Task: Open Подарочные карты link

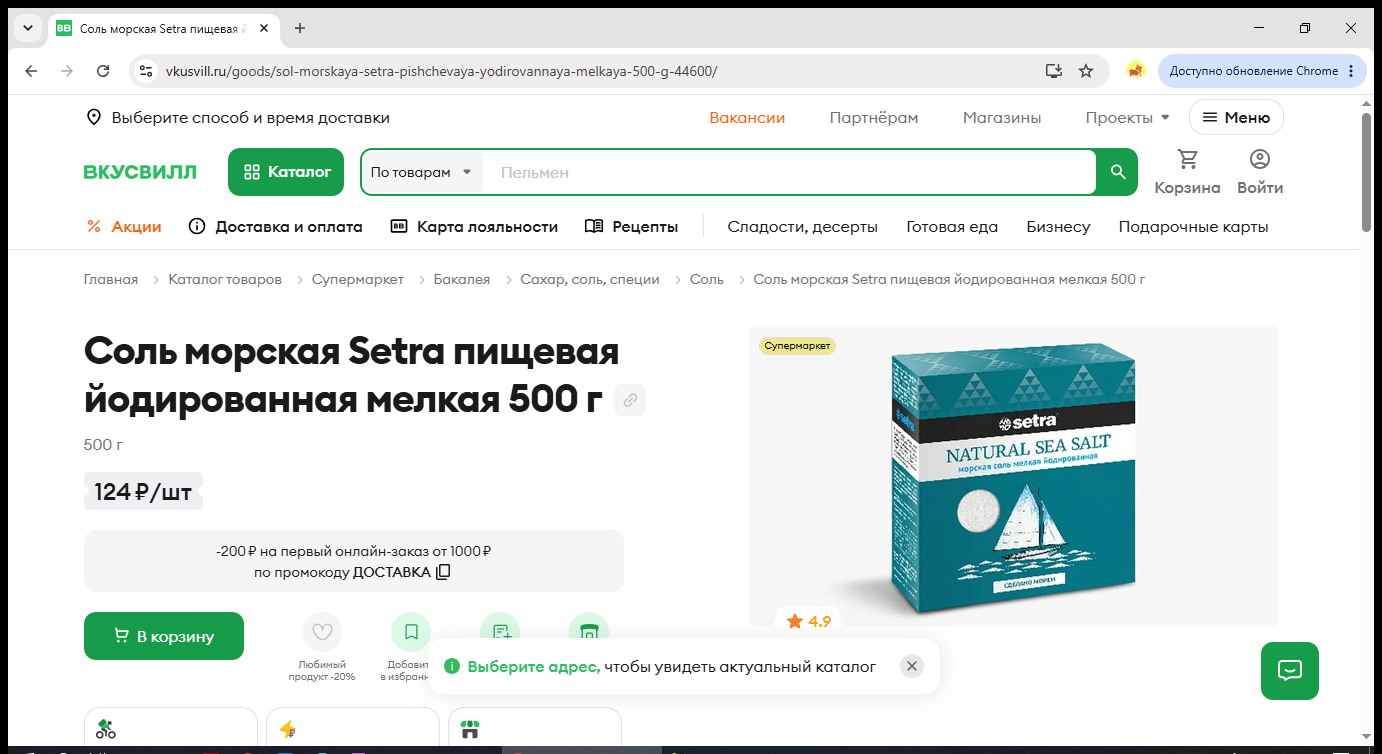Action: [1193, 227]
